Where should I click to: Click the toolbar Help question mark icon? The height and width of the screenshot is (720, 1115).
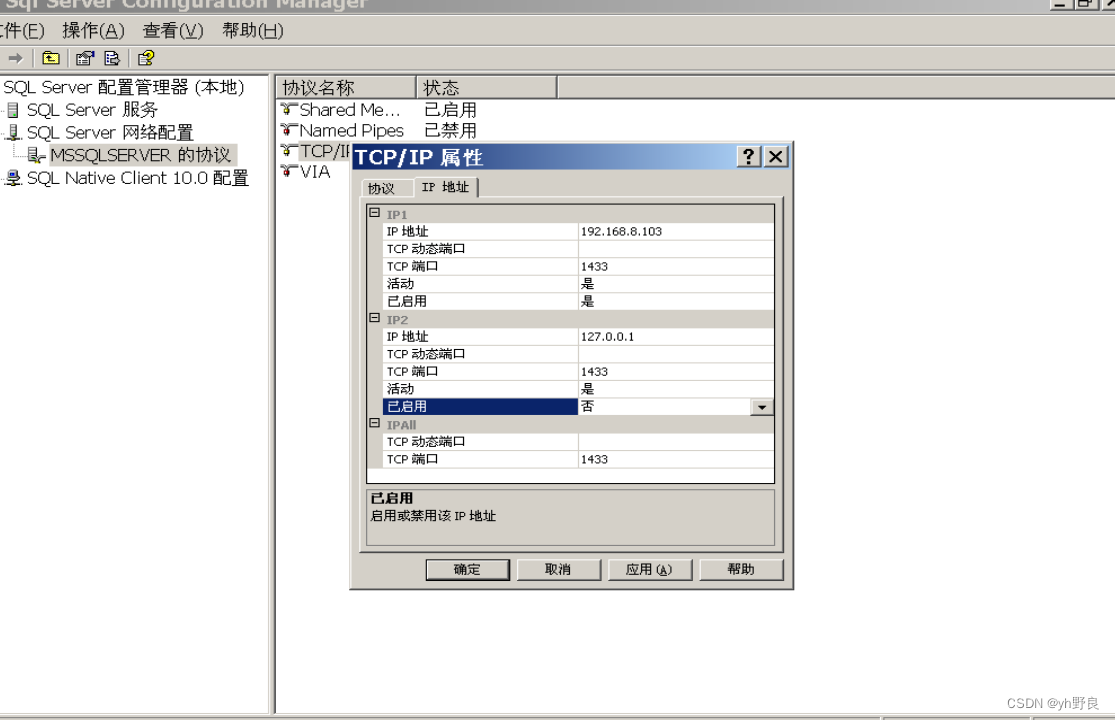click(146, 58)
